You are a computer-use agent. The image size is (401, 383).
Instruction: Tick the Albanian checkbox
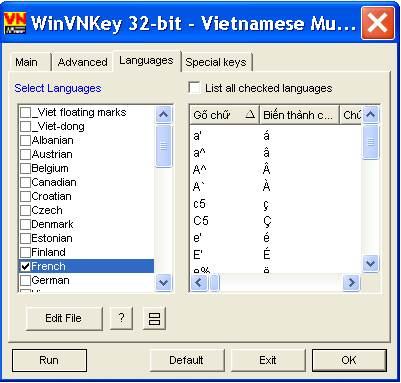[x=26, y=140]
